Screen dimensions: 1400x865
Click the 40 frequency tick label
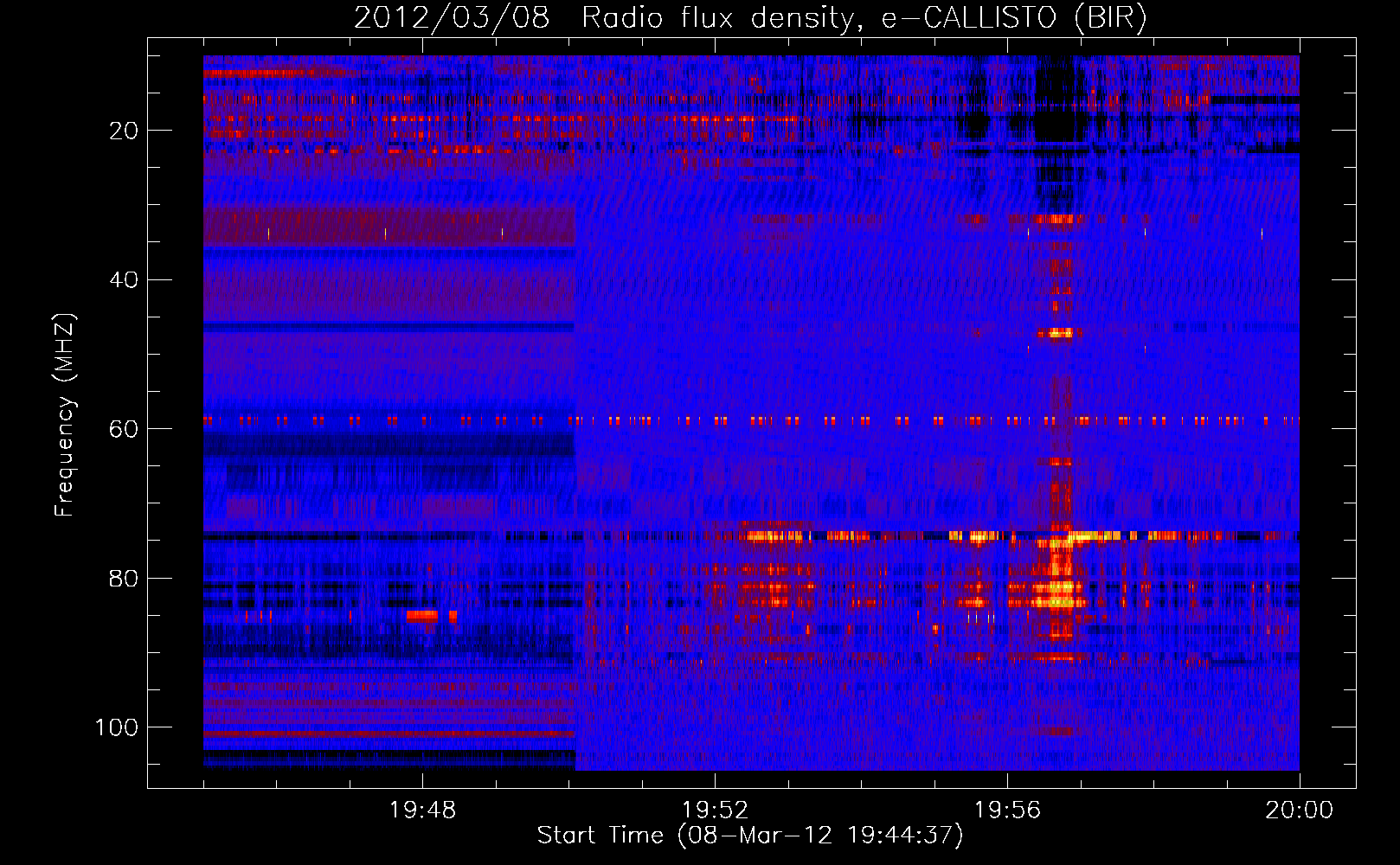[x=125, y=280]
